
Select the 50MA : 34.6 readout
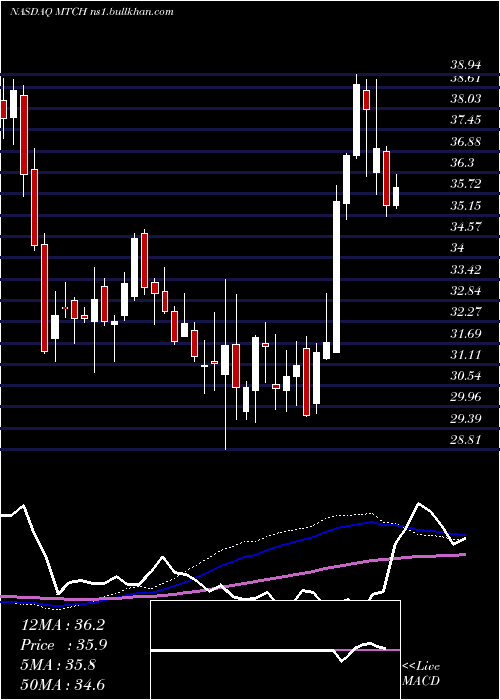(x=63, y=684)
